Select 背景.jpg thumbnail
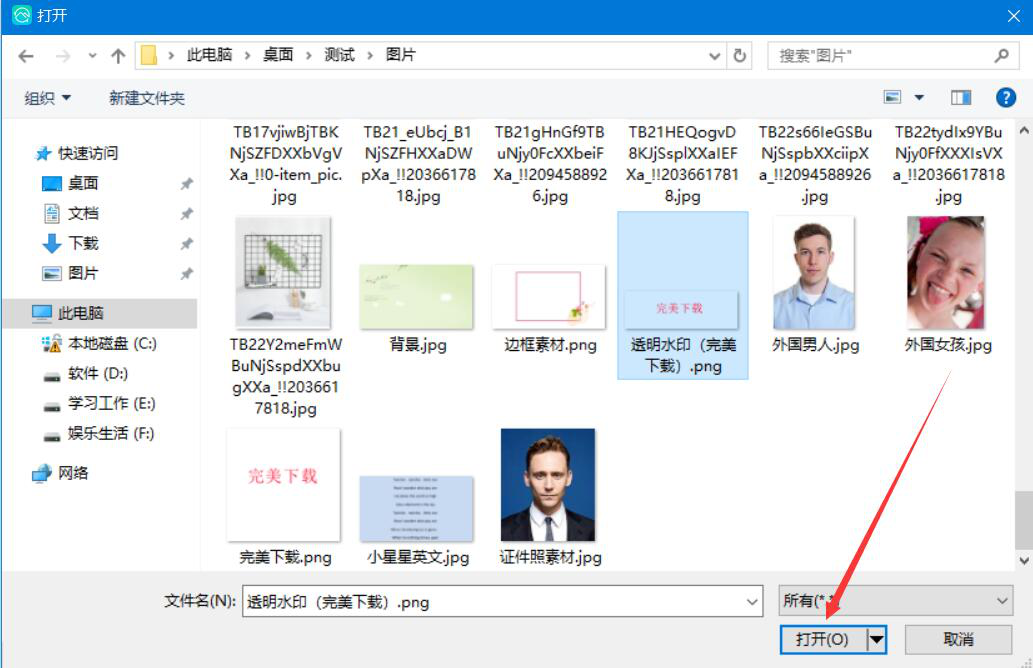Image resolution: width=1033 pixels, height=668 pixels. (x=416, y=296)
